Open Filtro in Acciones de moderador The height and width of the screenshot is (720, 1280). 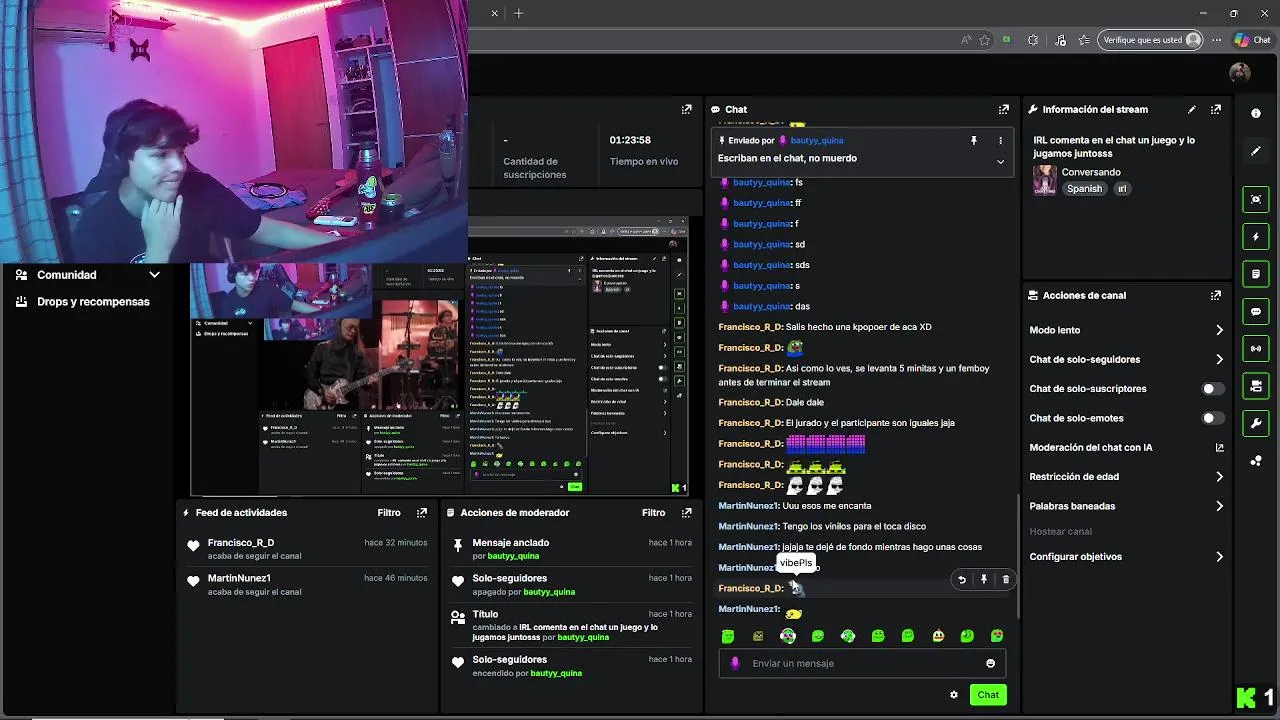tap(654, 513)
